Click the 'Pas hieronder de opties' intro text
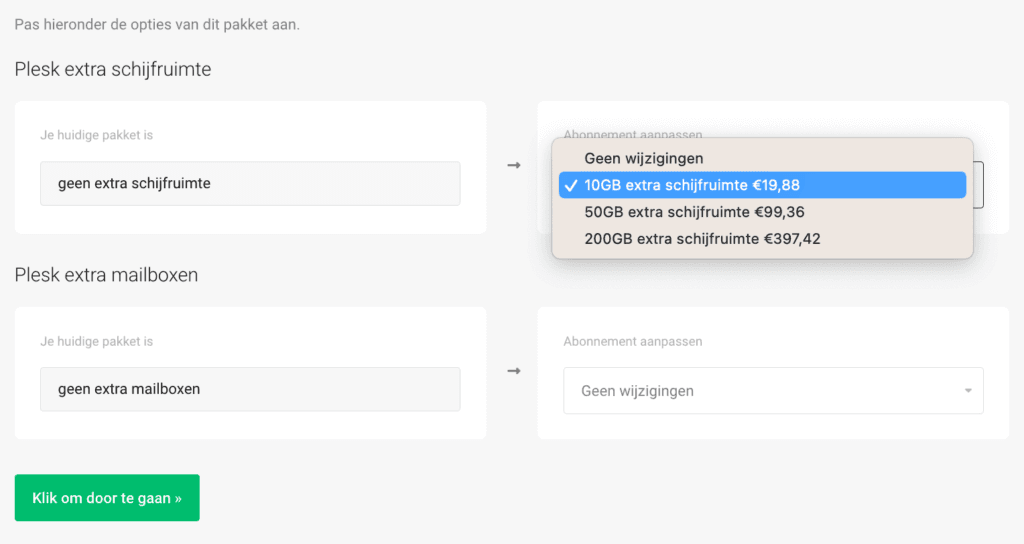Viewport: 1024px width, 544px height. (x=157, y=24)
